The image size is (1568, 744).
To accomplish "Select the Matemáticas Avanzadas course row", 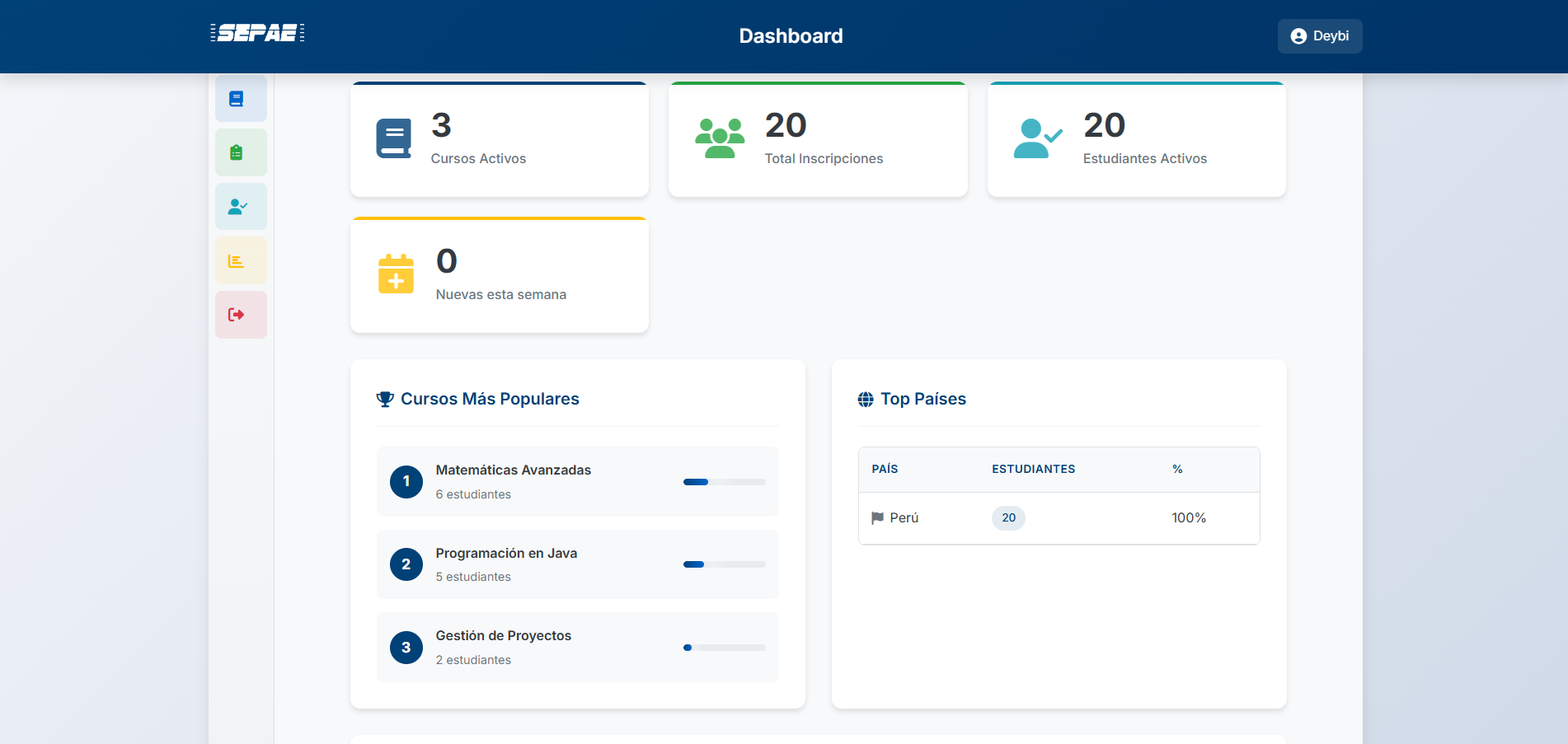I will 577,481.
